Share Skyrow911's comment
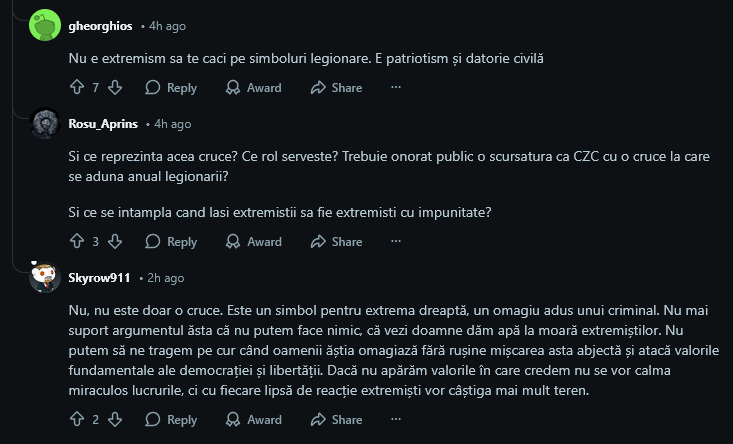The height and width of the screenshot is (444, 733). coord(336,420)
